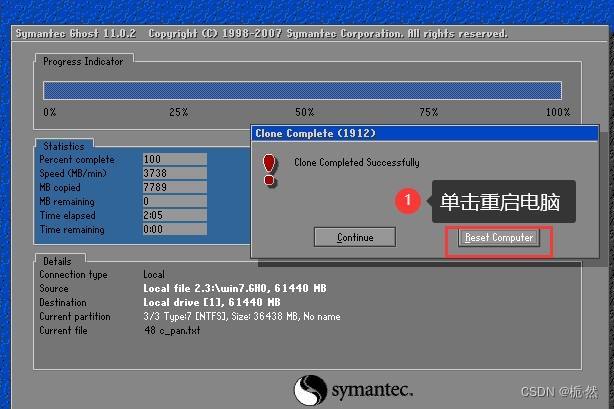Click the 'Speed (MB/min)' label
This screenshot has height=409, width=614.
(x=73, y=174)
